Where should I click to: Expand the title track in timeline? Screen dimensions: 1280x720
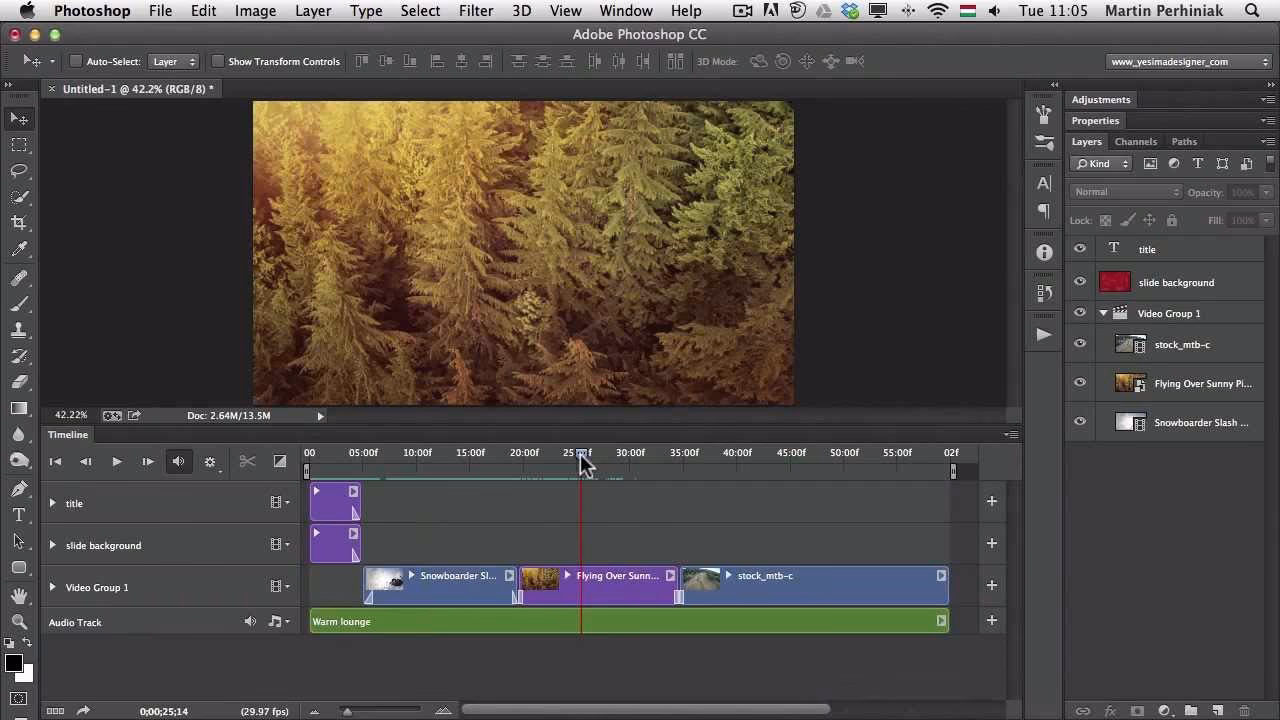[52, 503]
